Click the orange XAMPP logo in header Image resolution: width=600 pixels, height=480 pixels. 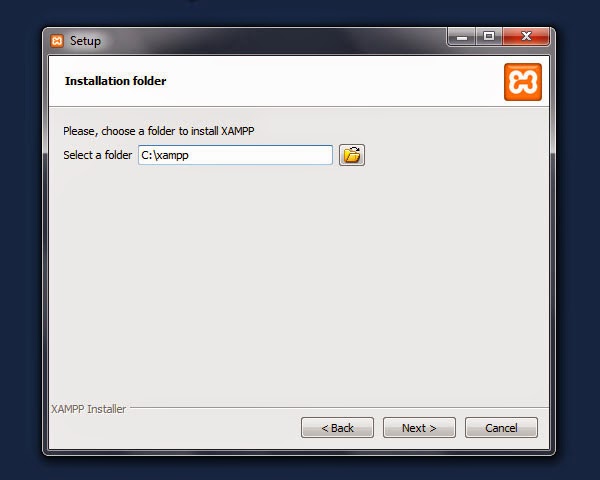[523, 82]
